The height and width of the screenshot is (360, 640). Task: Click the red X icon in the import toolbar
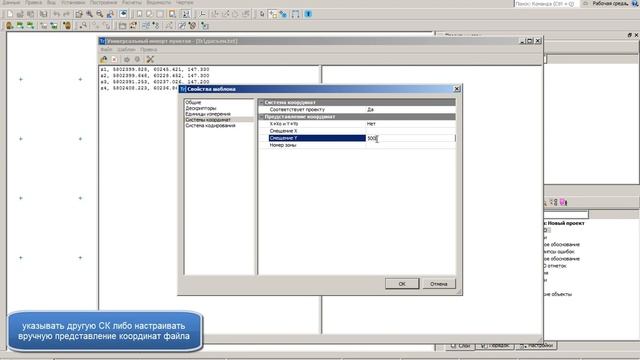point(114,60)
